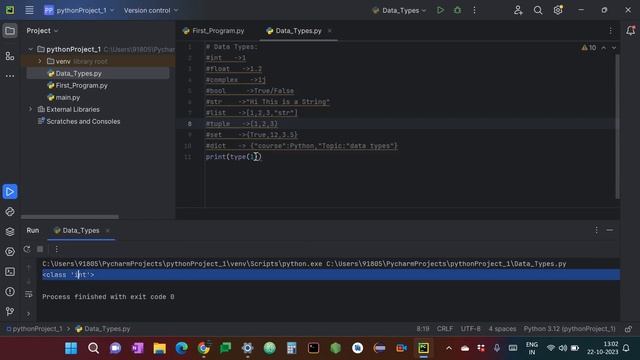Jump to previous highlighted warning
The width and height of the screenshot is (640, 360).
tap(604, 48)
